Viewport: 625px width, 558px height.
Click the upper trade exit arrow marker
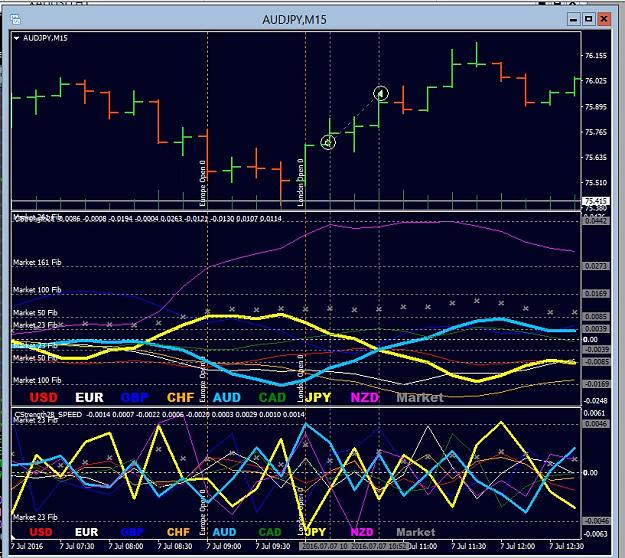(381, 93)
